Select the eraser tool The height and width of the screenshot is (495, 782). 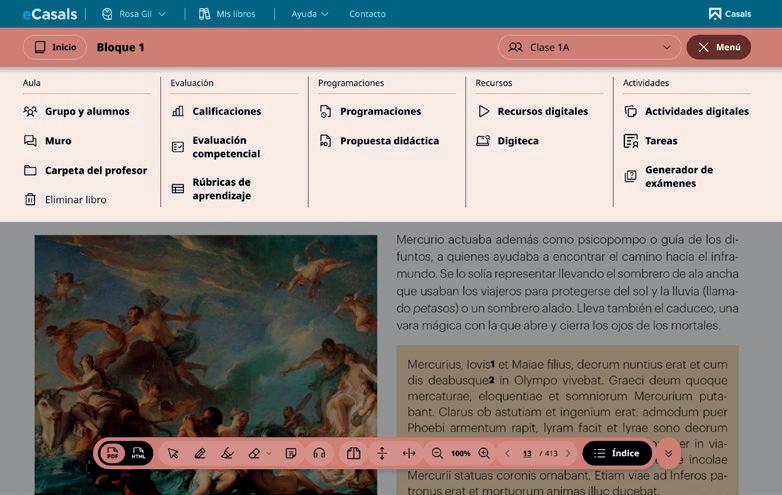coord(254,453)
